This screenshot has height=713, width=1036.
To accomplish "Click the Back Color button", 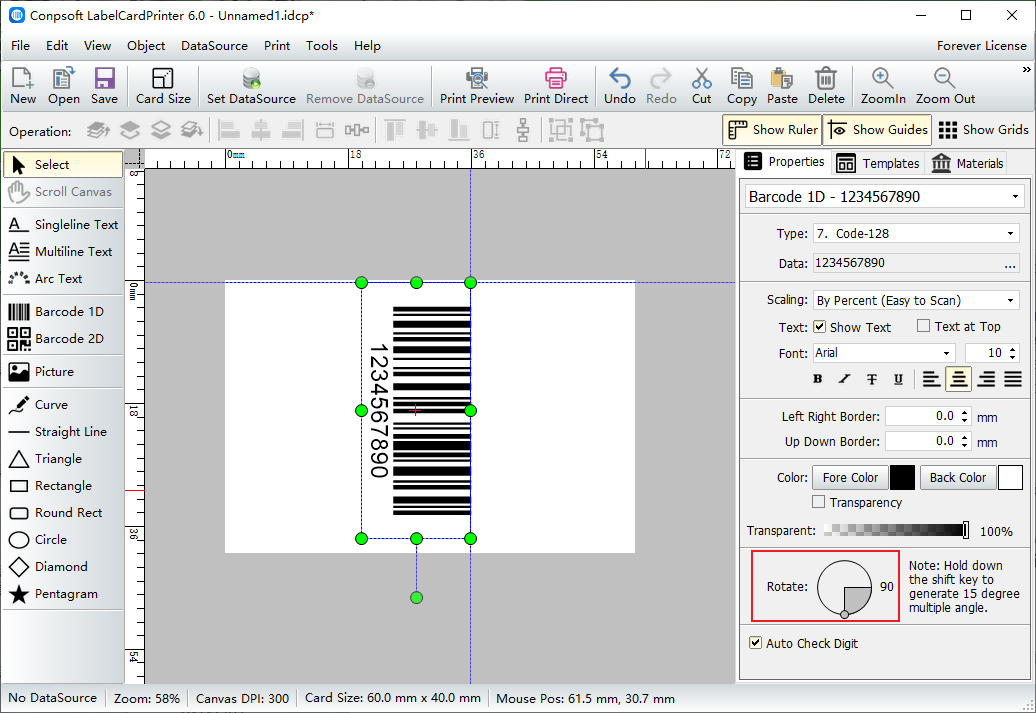I will (x=957, y=477).
